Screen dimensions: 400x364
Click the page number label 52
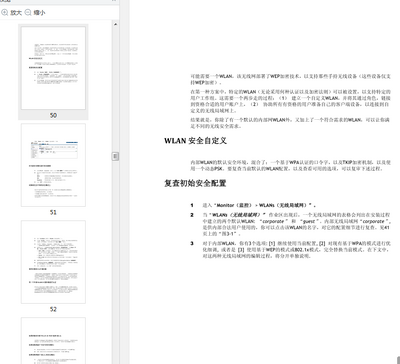point(53,309)
